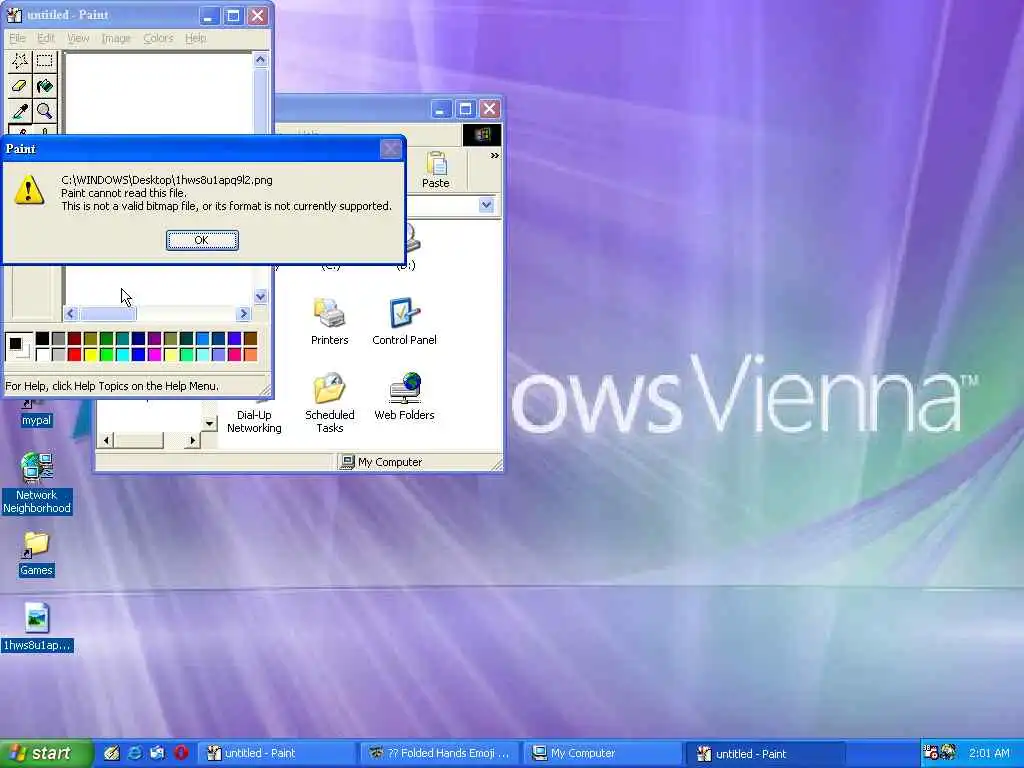The image size is (1024, 768).
Task: Open the Start menu
Action: [46, 753]
